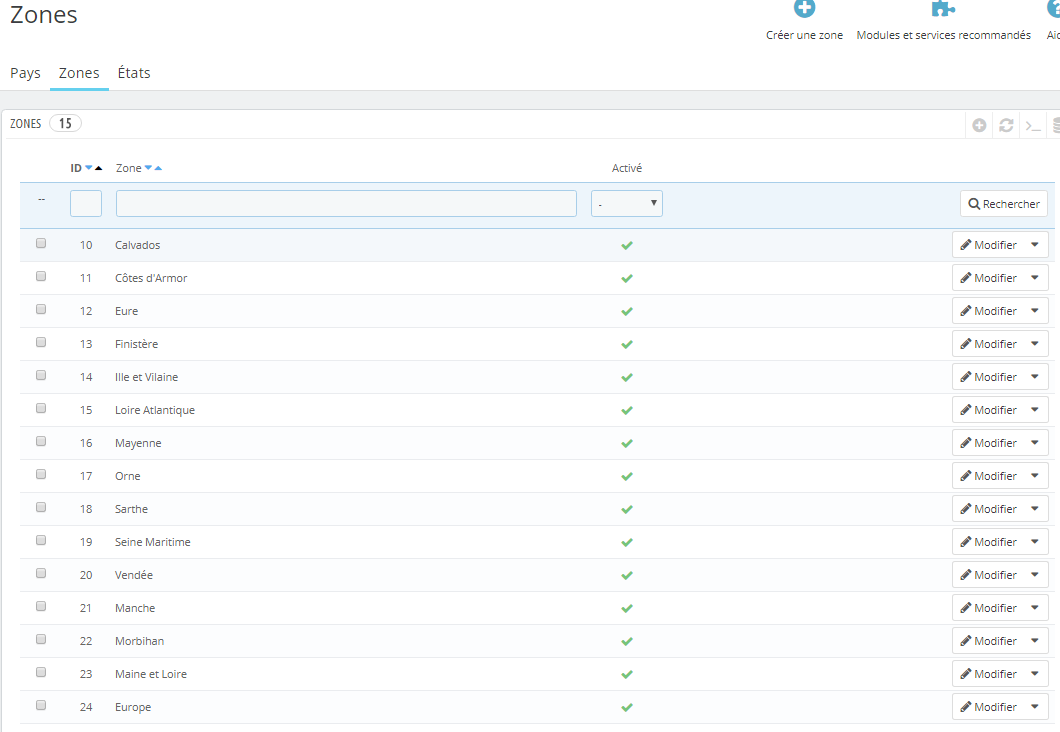Select the Côtes d'Armor row checkbox
This screenshot has width=1060, height=732.
click(x=41, y=276)
